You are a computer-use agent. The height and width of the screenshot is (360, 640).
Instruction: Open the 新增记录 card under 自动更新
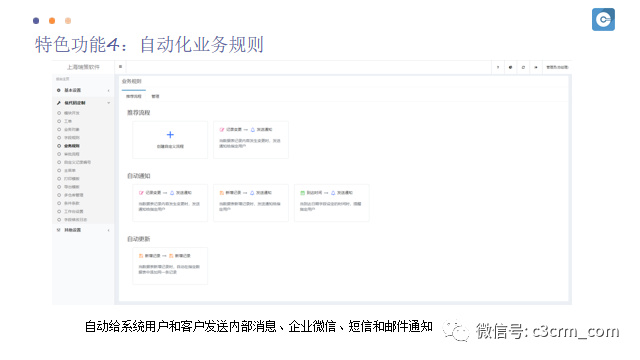(170, 266)
